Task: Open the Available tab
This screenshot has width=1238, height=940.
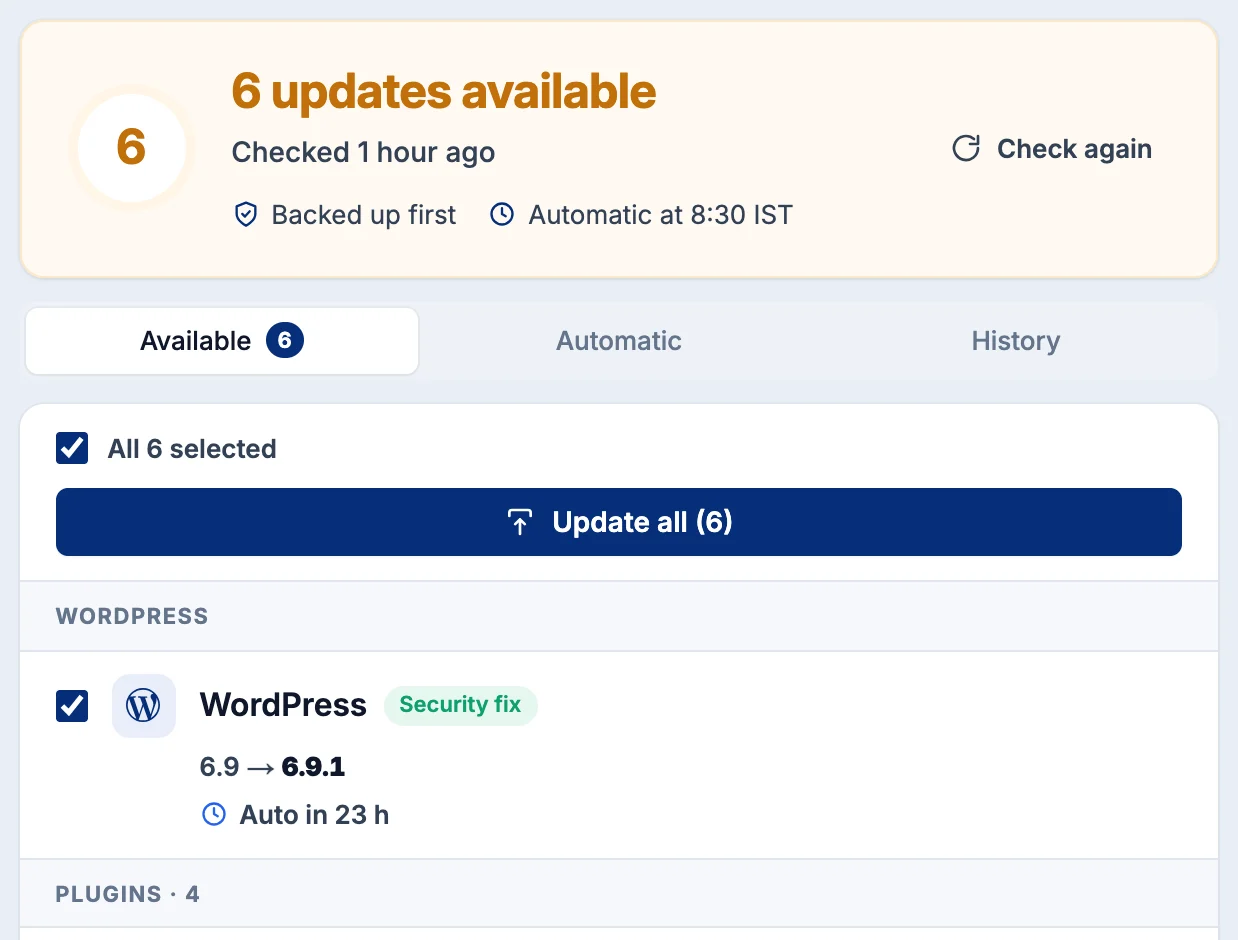Action: click(x=222, y=341)
